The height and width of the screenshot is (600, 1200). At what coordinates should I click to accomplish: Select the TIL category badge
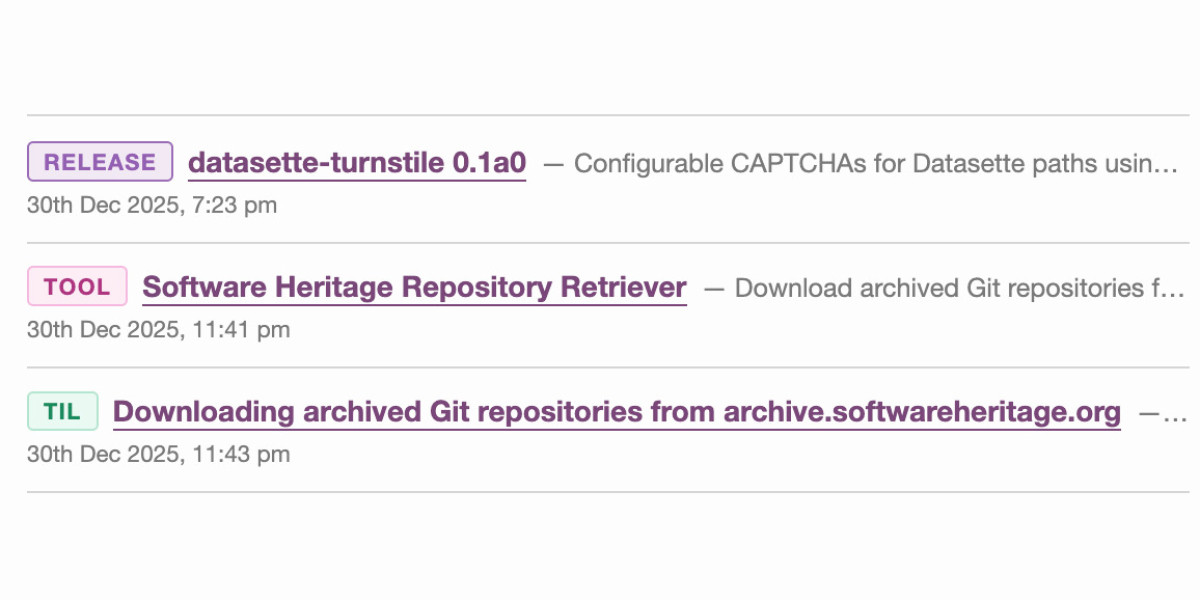coord(62,411)
